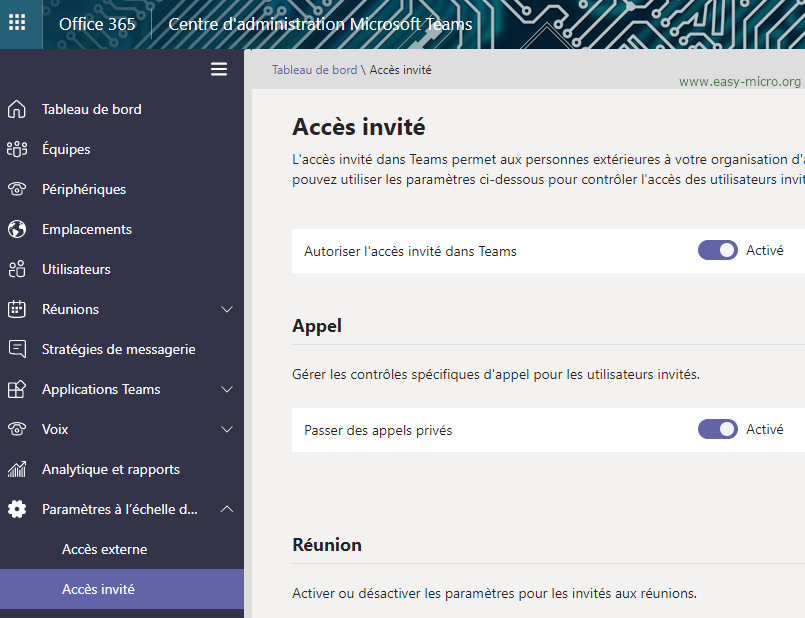Click the Réunions label in sidebar

click(x=70, y=310)
